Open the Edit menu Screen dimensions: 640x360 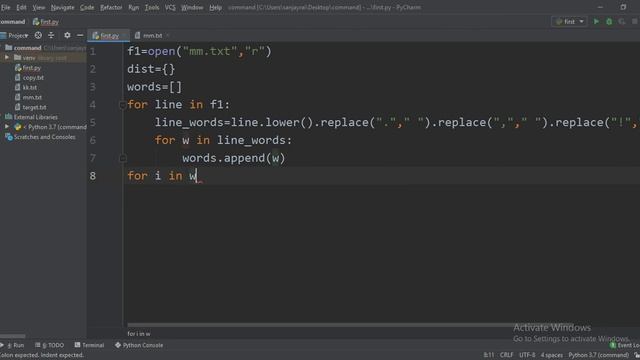21,7
